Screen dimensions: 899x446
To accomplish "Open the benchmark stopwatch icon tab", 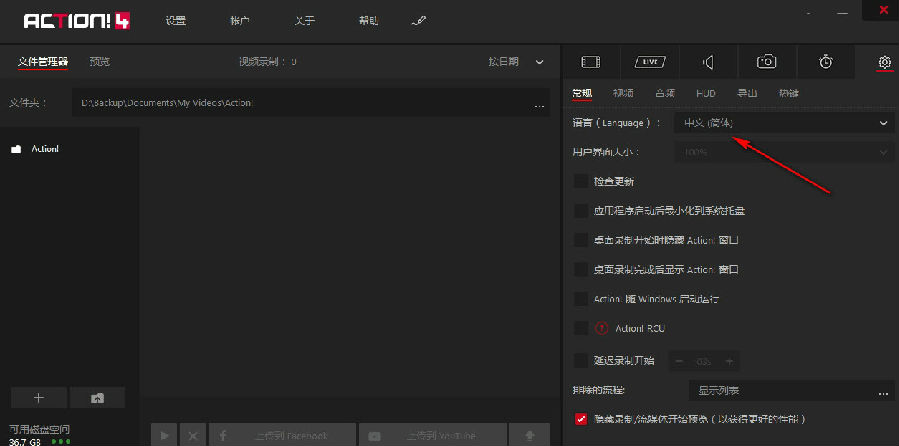I will click(x=826, y=61).
